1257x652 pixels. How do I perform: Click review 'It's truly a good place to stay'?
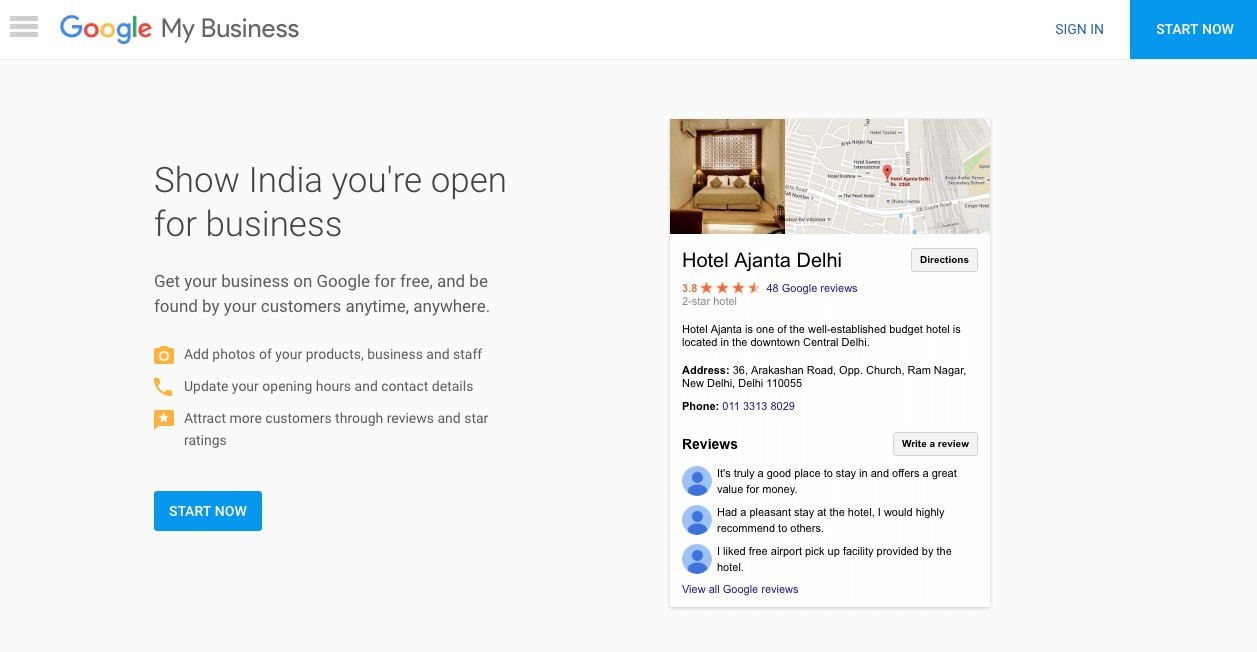coord(837,481)
